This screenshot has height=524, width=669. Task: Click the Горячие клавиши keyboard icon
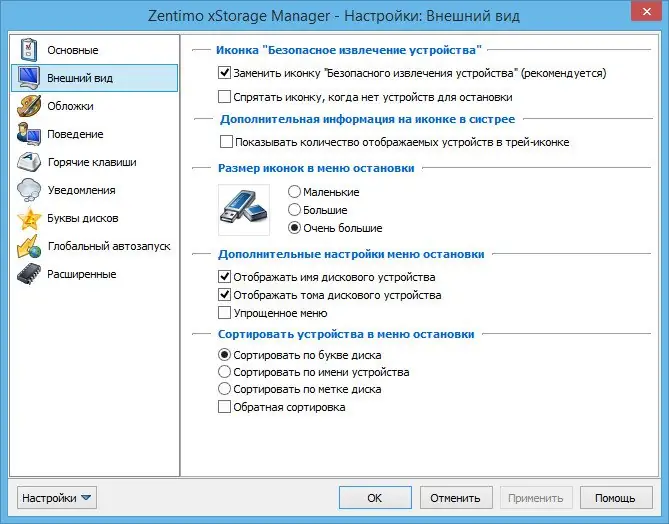pyautogui.click(x=28, y=162)
